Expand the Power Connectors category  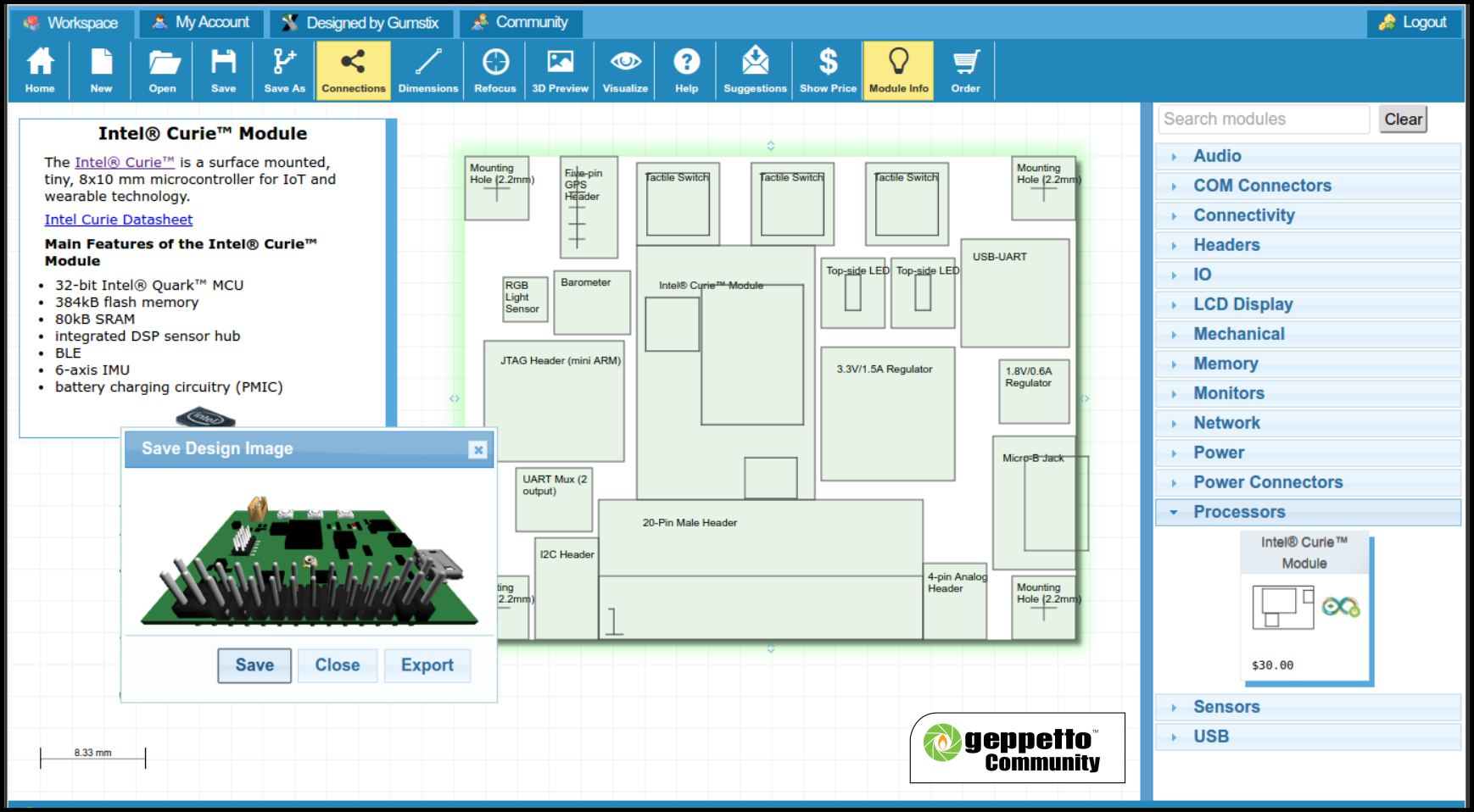point(1308,482)
